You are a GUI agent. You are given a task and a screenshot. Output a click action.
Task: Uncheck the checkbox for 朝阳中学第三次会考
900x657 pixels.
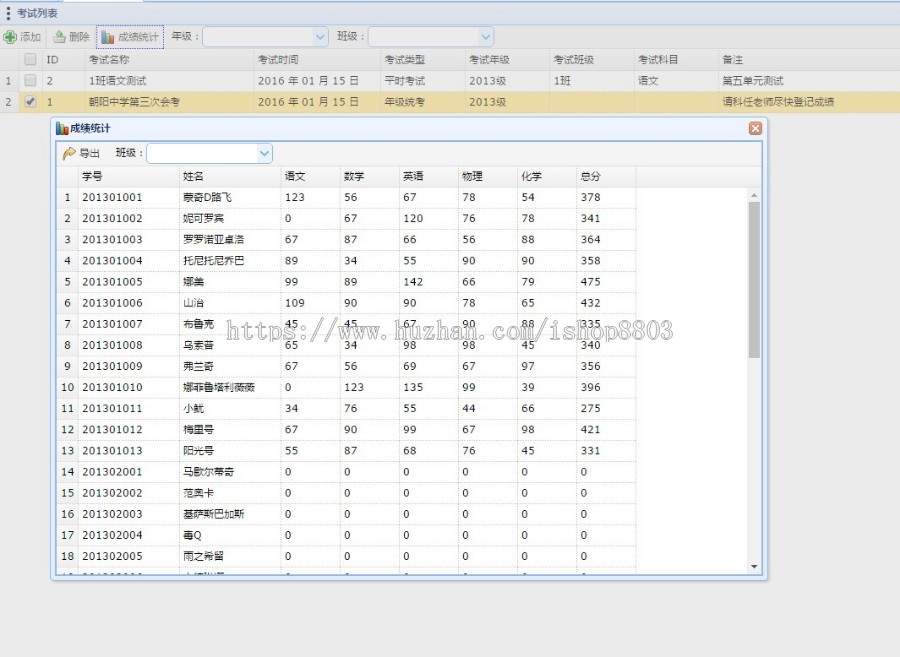click(29, 101)
